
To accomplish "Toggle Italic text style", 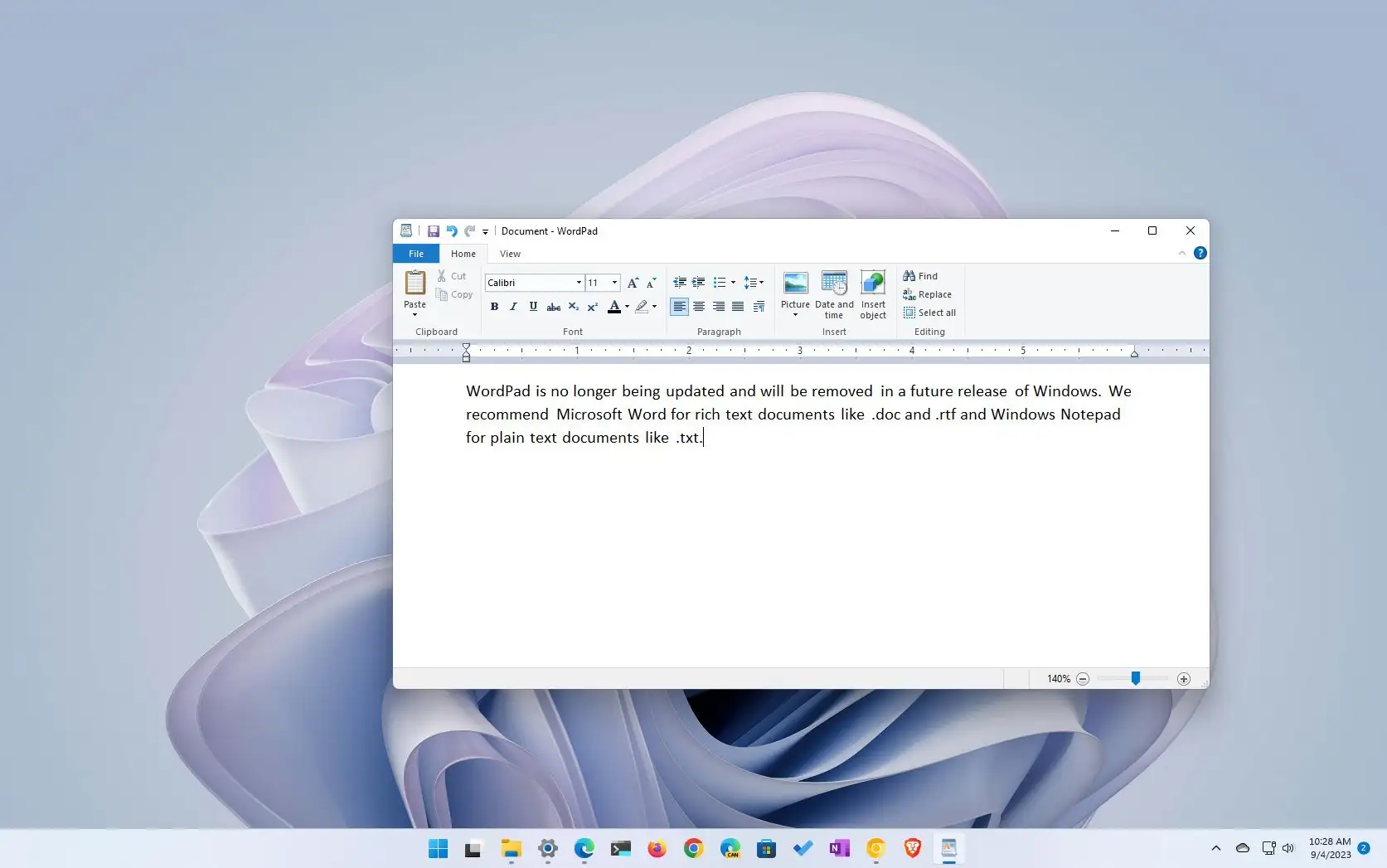I will (513, 307).
